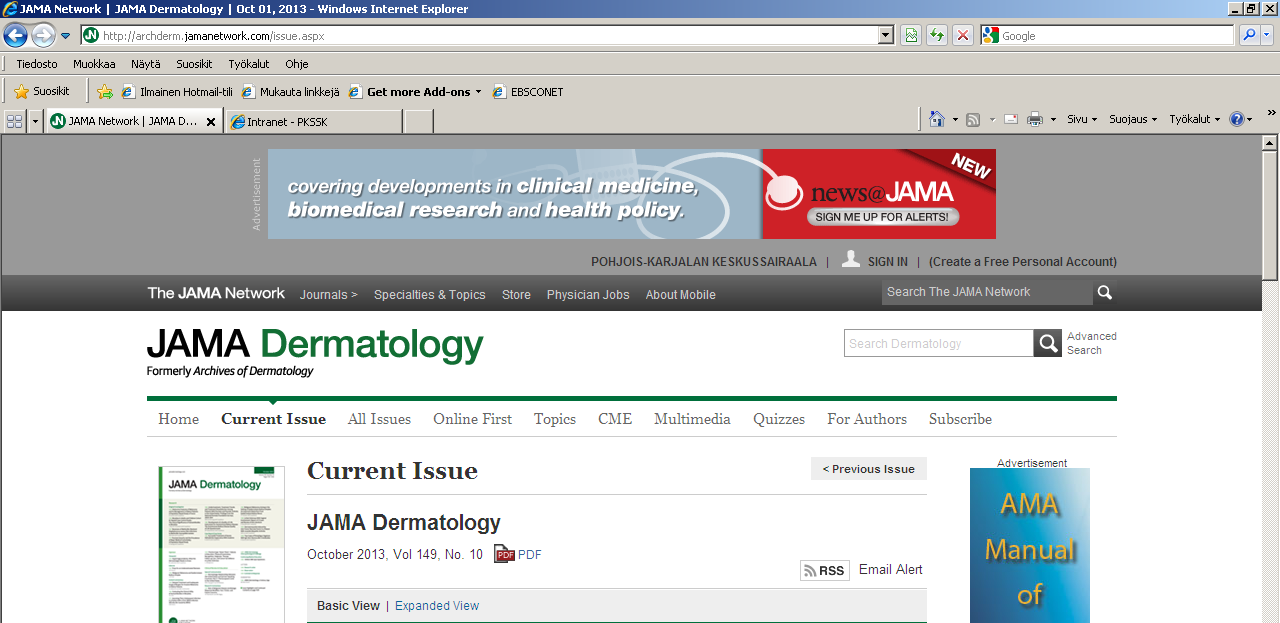This screenshot has height=623, width=1280.
Task: Click the green Refresh page icon
Action: pos(937,36)
